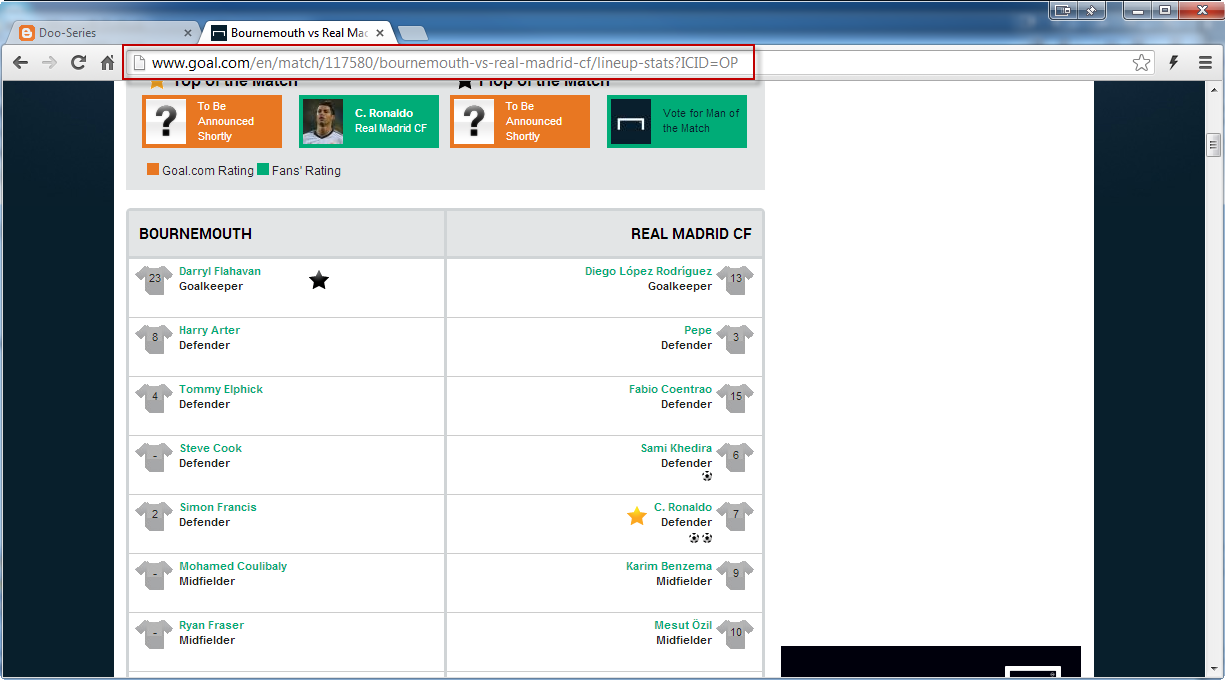Image resolution: width=1225 pixels, height=680 pixels.
Task: Click the REAL MADRID CF team header
Action: [x=691, y=234]
